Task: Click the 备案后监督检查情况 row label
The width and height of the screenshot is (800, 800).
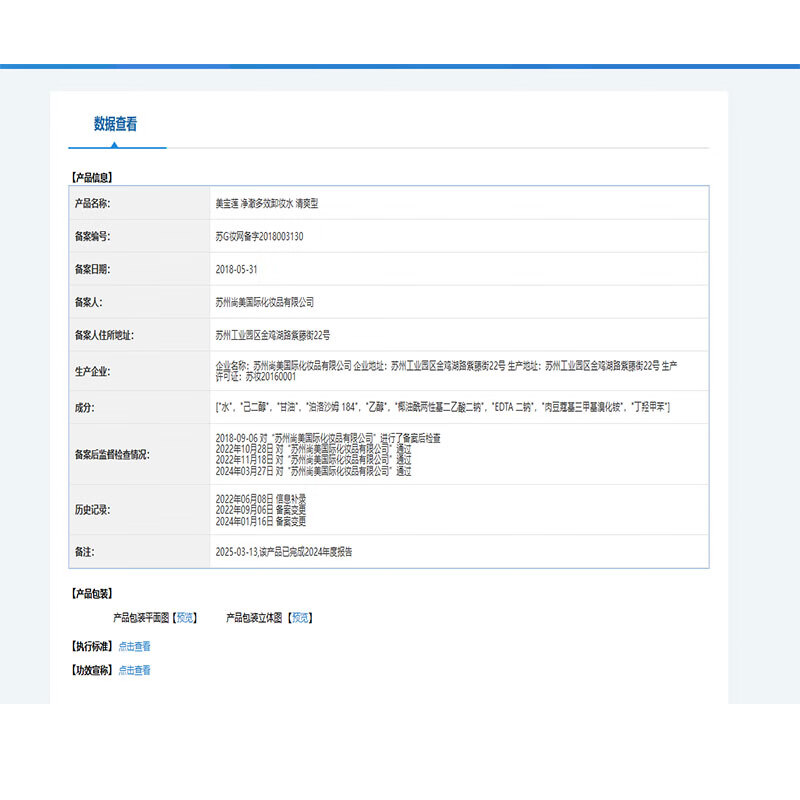Action: point(111,455)
